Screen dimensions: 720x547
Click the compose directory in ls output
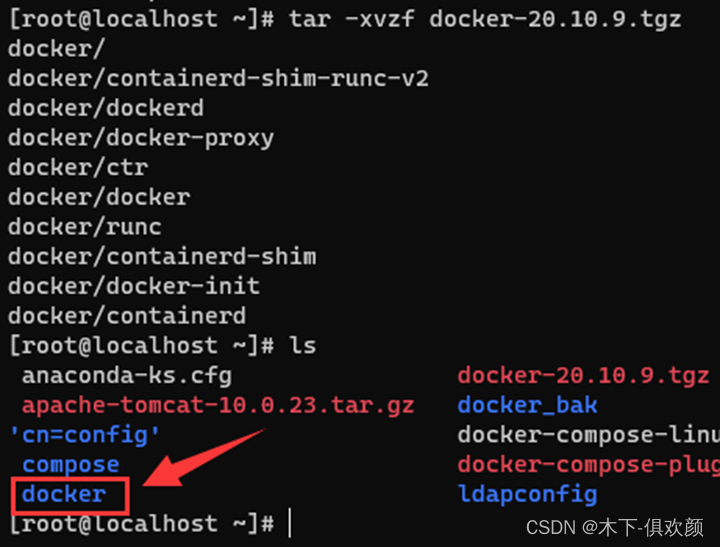coord(70,464)
